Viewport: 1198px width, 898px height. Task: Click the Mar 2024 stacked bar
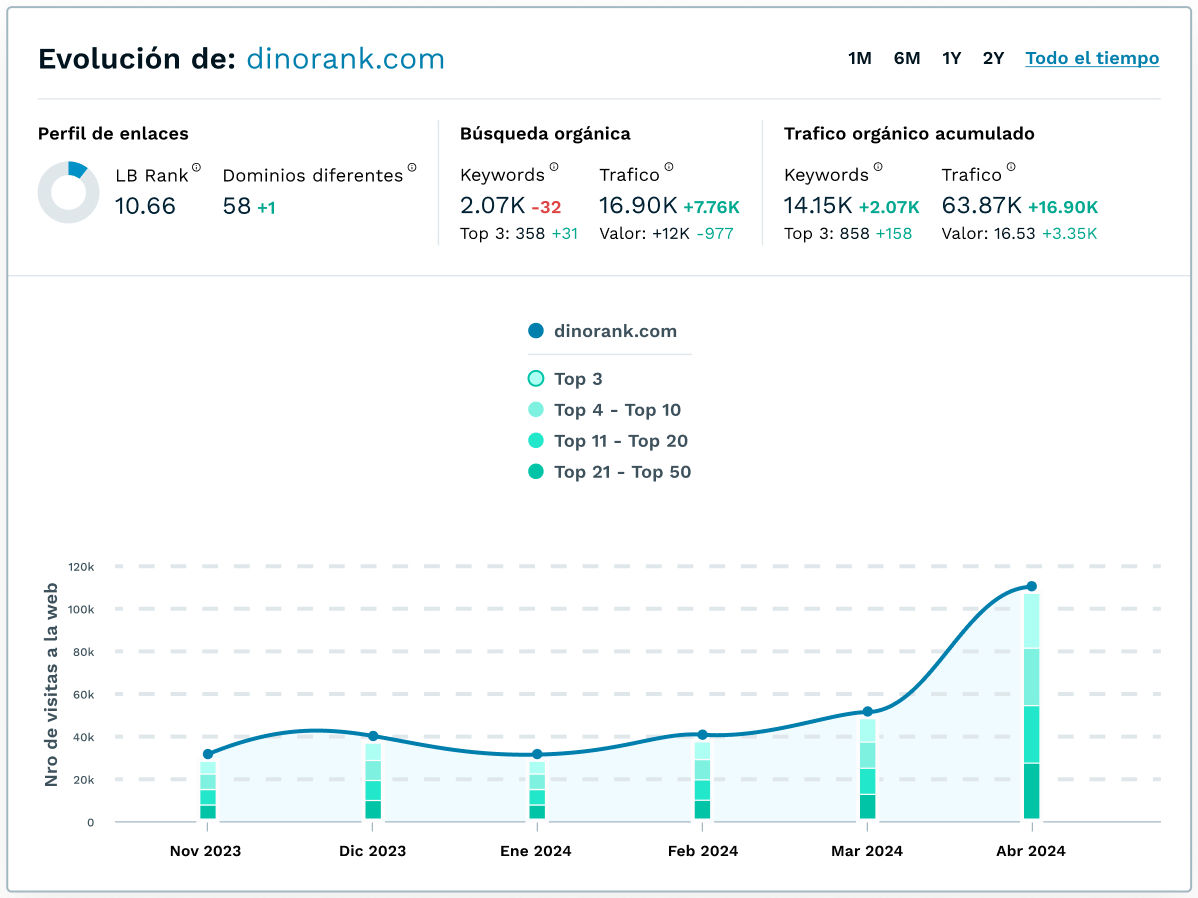tap(867, 768)
